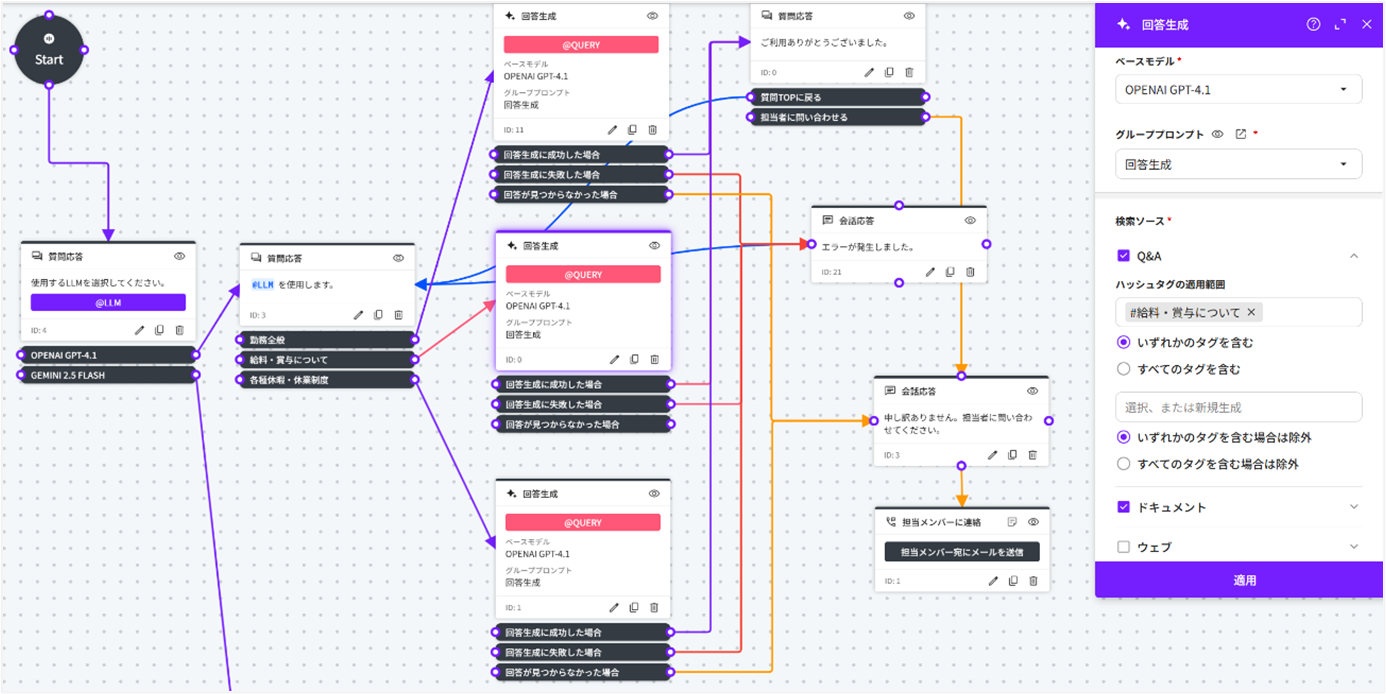The width and height of the screenshot is (1386, 694).
Task: Click the note icon on 担当メンバーに連絡 node
Action: coord(1012,522)
